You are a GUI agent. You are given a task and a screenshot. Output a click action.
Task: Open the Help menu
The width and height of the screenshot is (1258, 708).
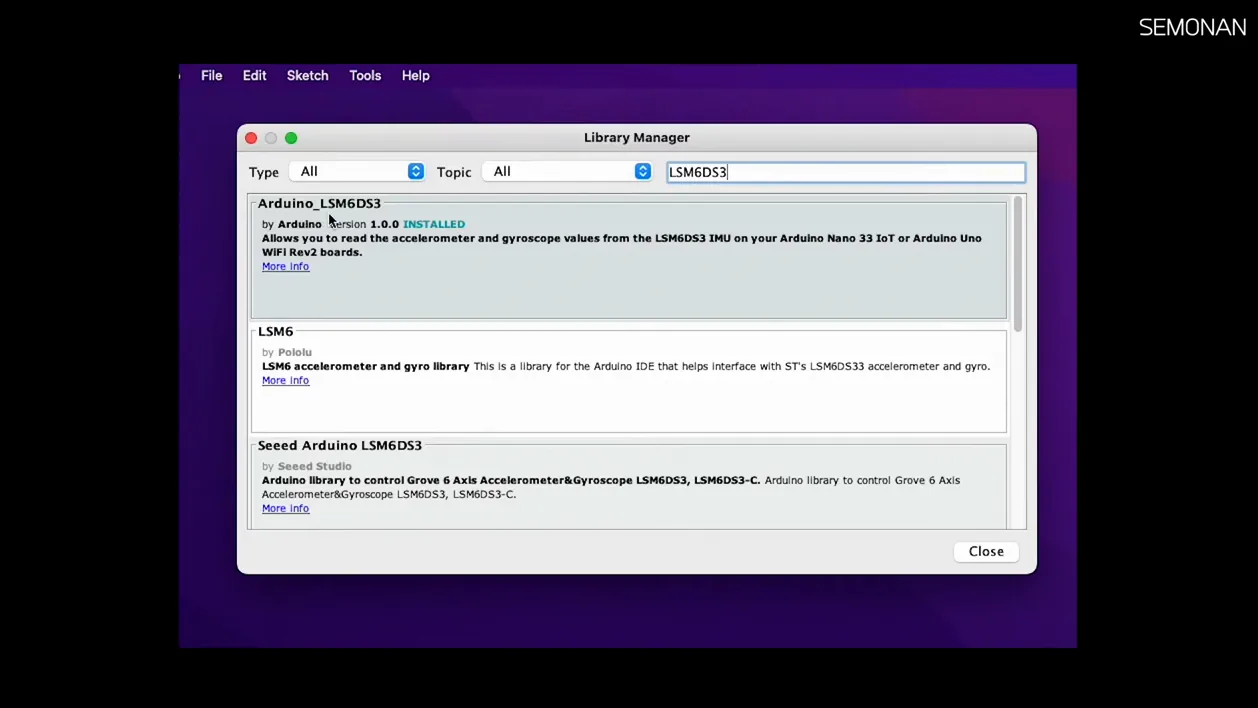[x=415, y=76]
